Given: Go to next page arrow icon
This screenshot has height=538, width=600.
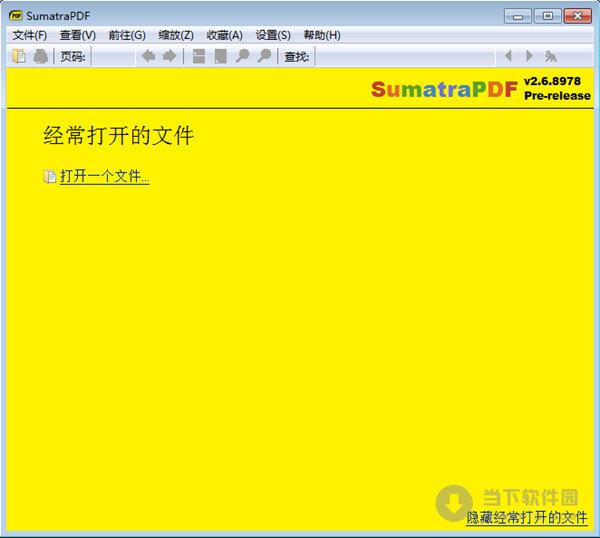Looking at the screenshot, I should [x=170, y=56].
